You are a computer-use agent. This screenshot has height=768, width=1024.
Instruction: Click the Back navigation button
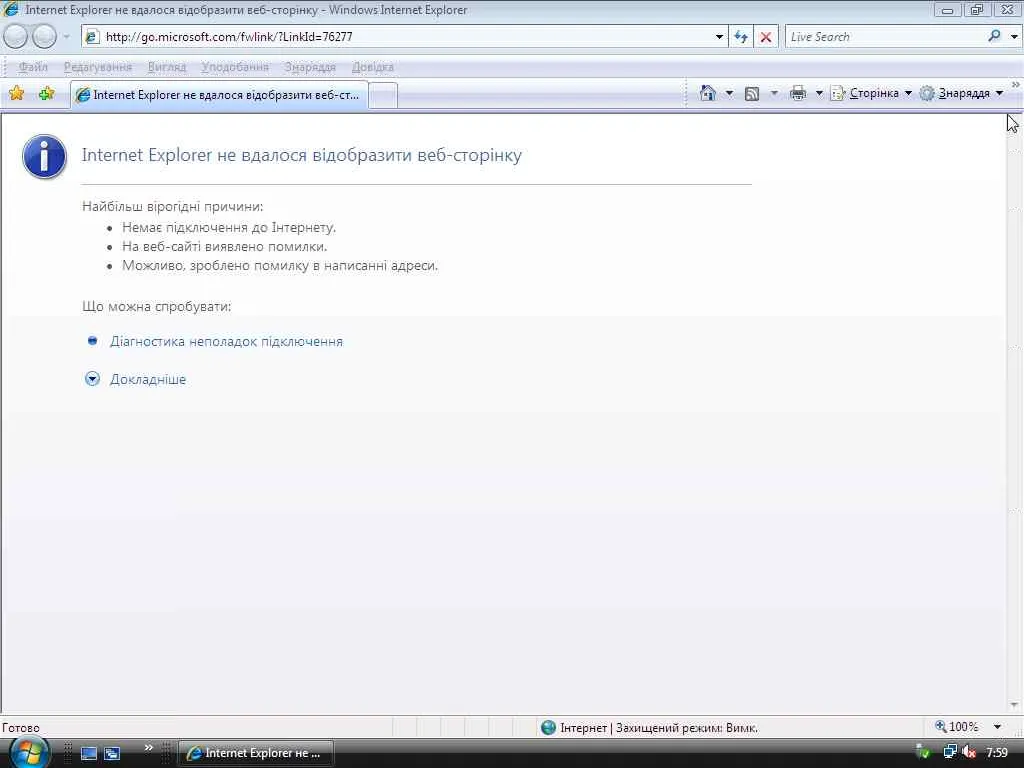click(16, 37)
